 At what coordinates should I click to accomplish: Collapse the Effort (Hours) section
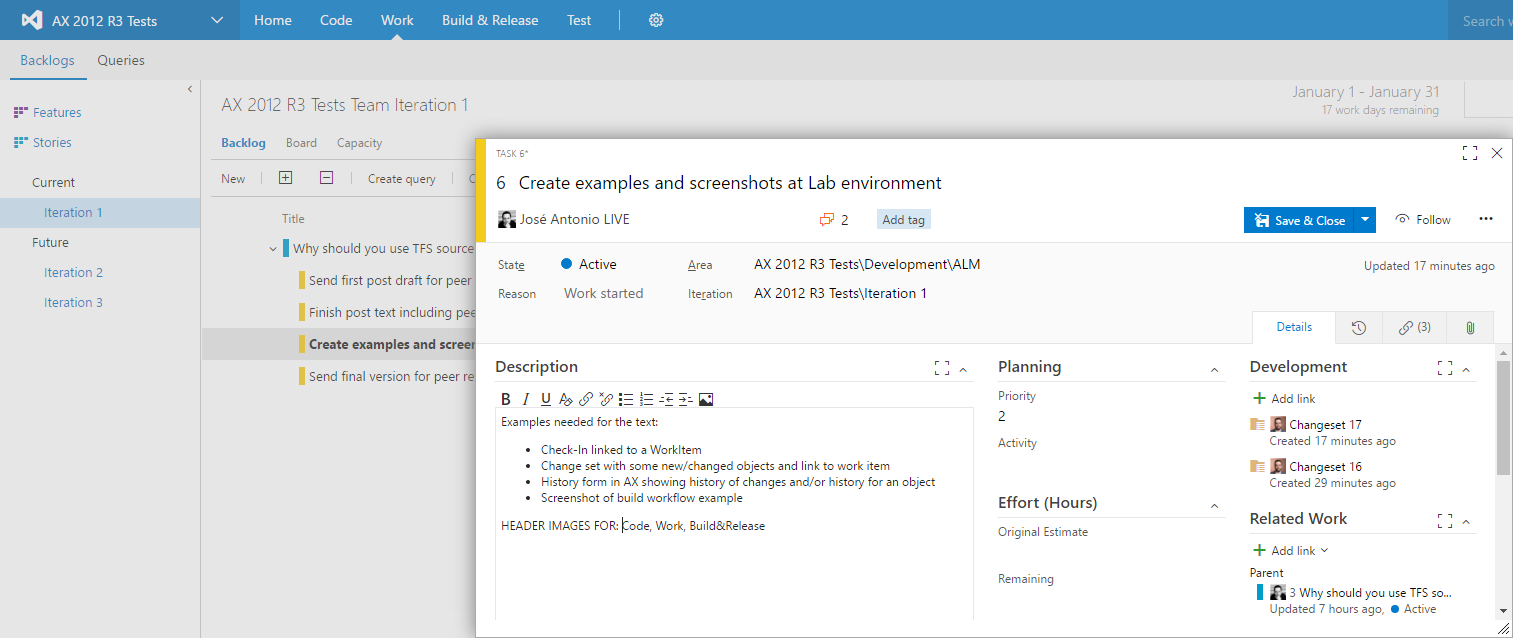coord(1215,506)
